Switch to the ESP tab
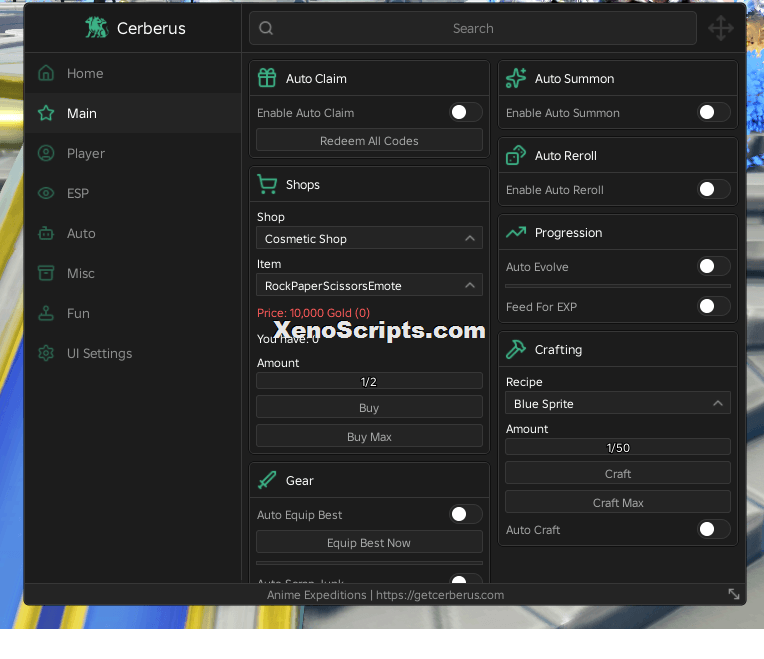 (133, 193)
